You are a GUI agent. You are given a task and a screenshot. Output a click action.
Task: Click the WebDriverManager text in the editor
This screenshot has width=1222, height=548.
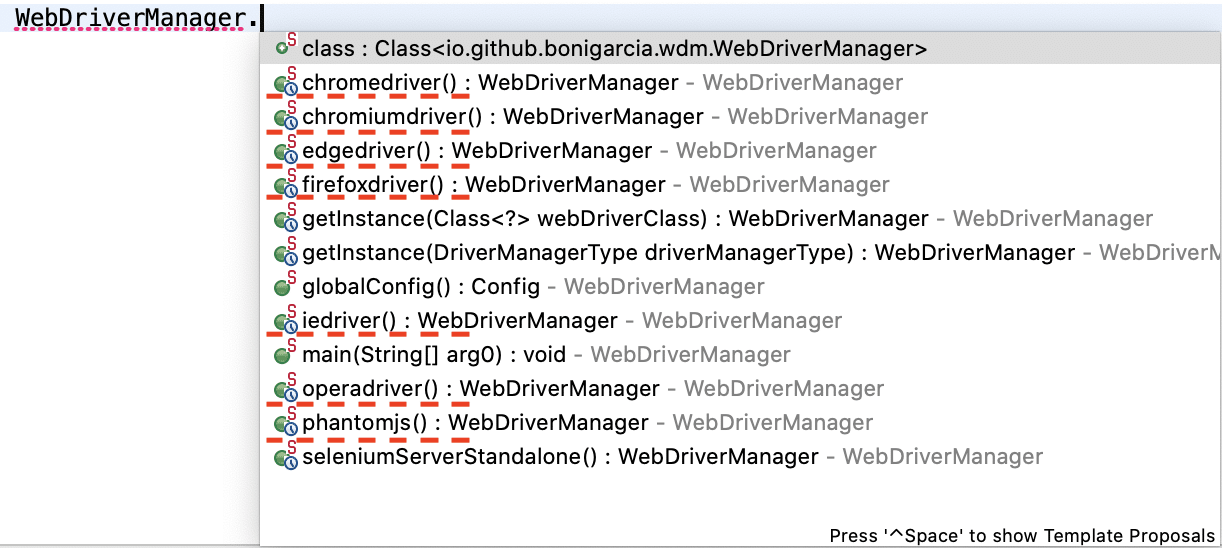130,17
